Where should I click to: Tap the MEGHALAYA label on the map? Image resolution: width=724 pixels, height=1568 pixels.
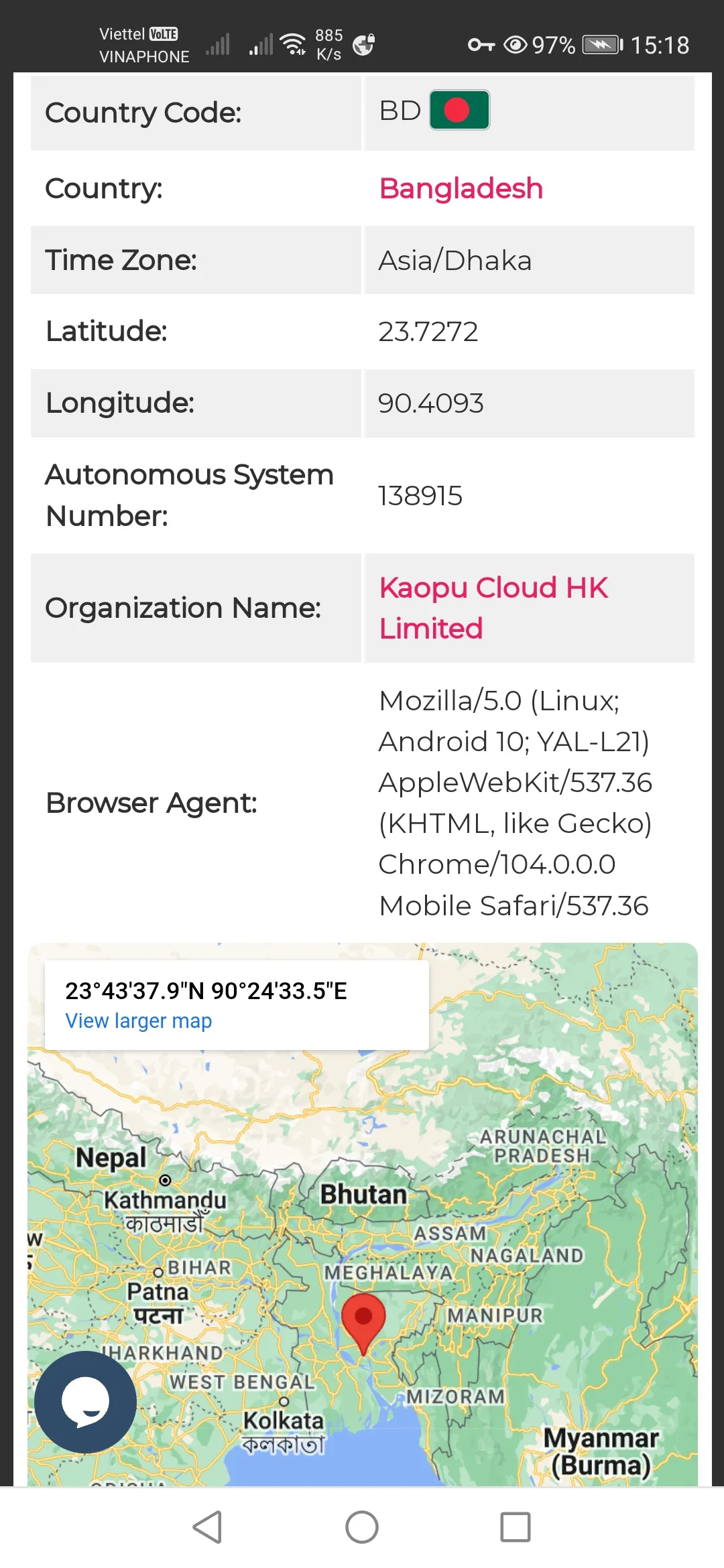pyautogui.click(x=388, y=1272)
